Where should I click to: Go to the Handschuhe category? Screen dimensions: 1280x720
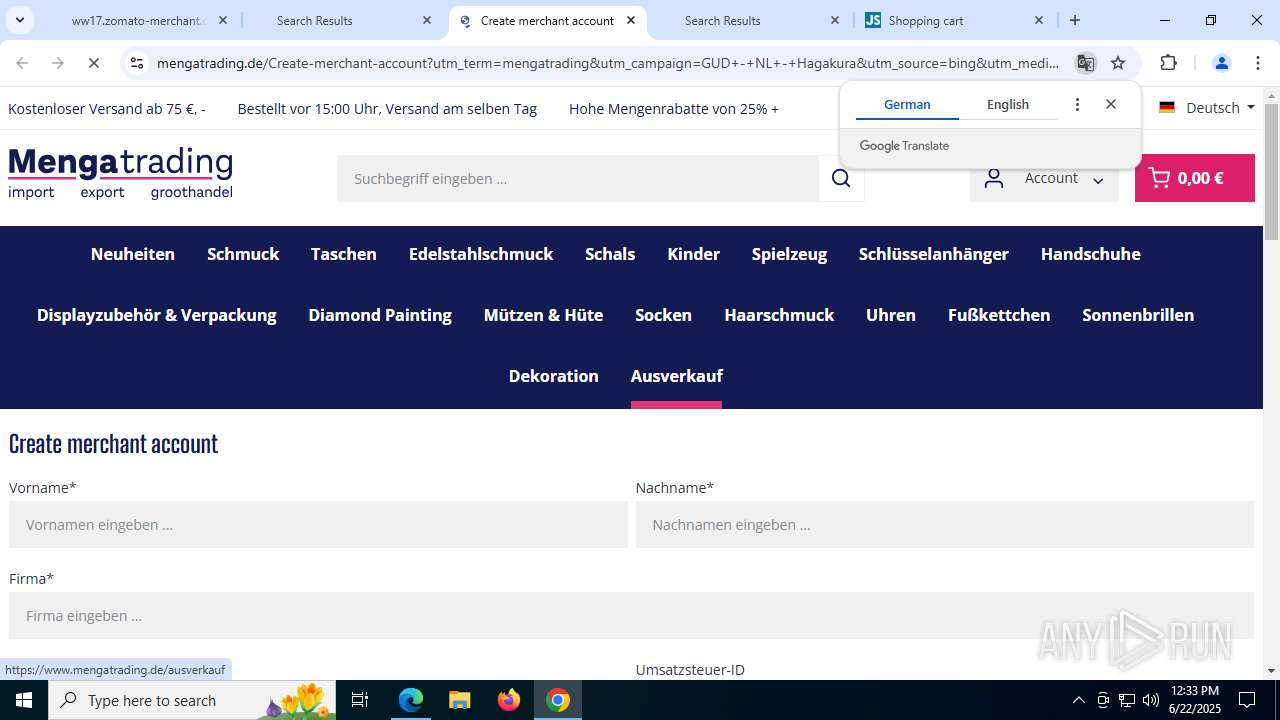(x=1091, y=254)
